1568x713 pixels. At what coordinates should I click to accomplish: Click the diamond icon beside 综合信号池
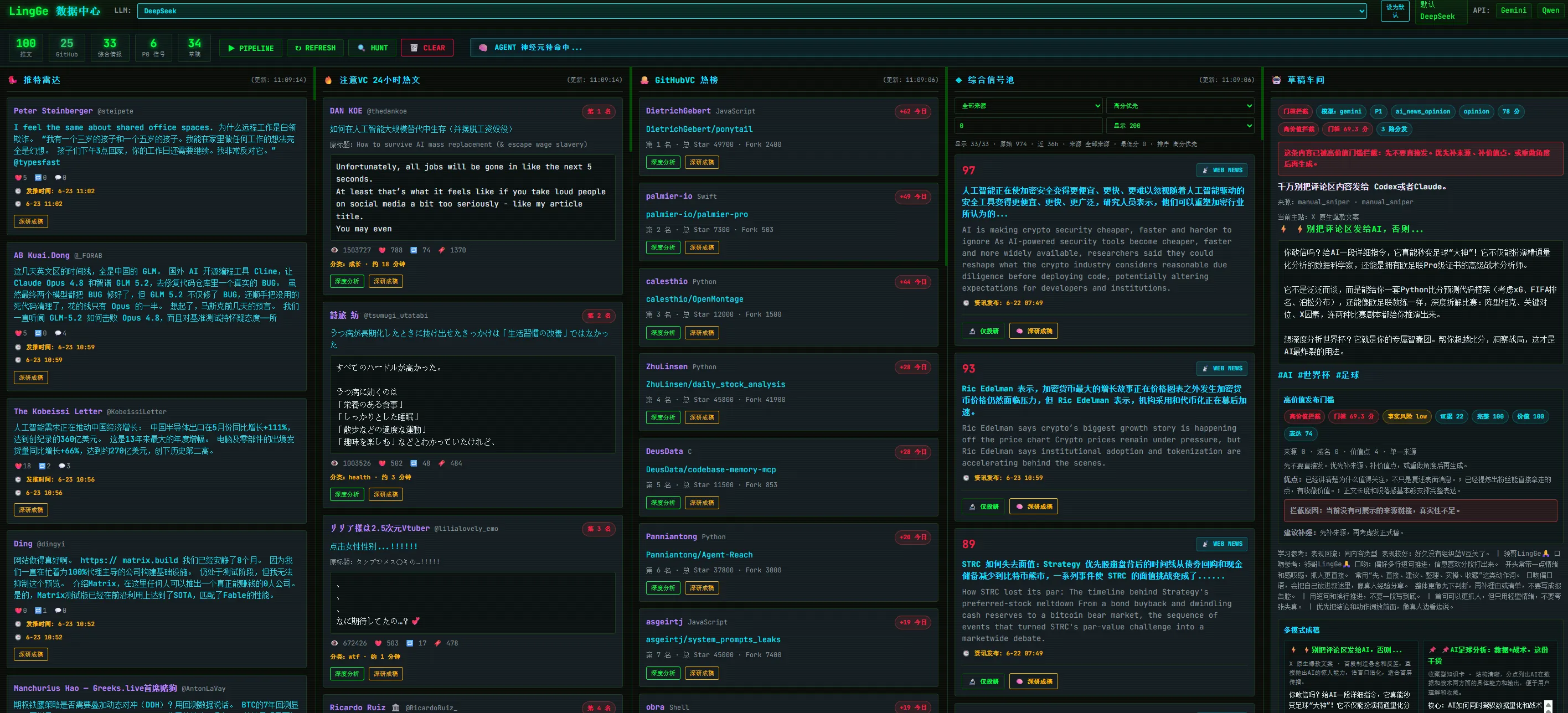(959, 80)
